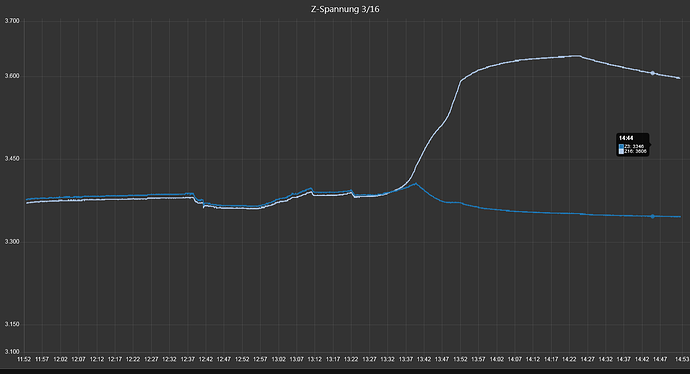Click the Z3 curve peak near 13:40
The height and width of the screenshot is (374, 690).
pyautogui.click(x=416, y=183)
